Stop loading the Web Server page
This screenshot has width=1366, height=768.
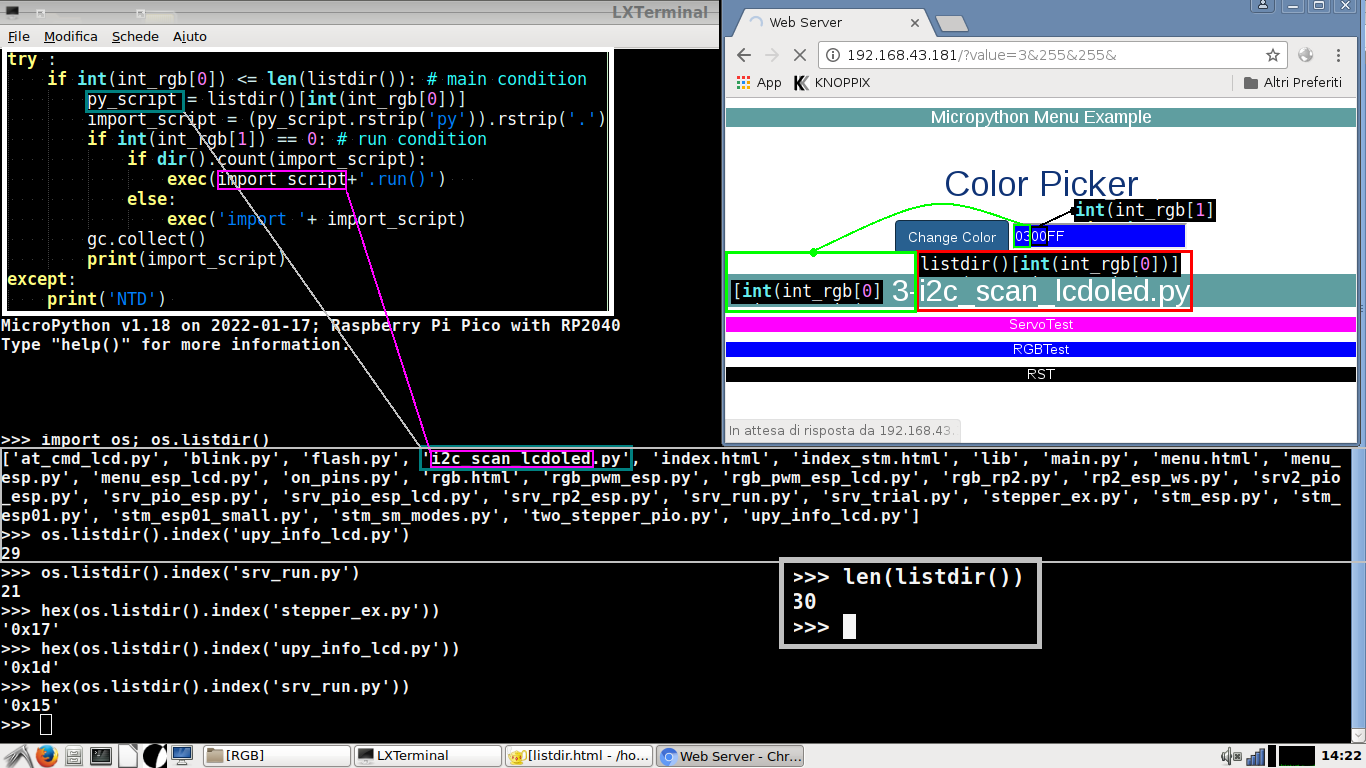click(x=800, y=55)
